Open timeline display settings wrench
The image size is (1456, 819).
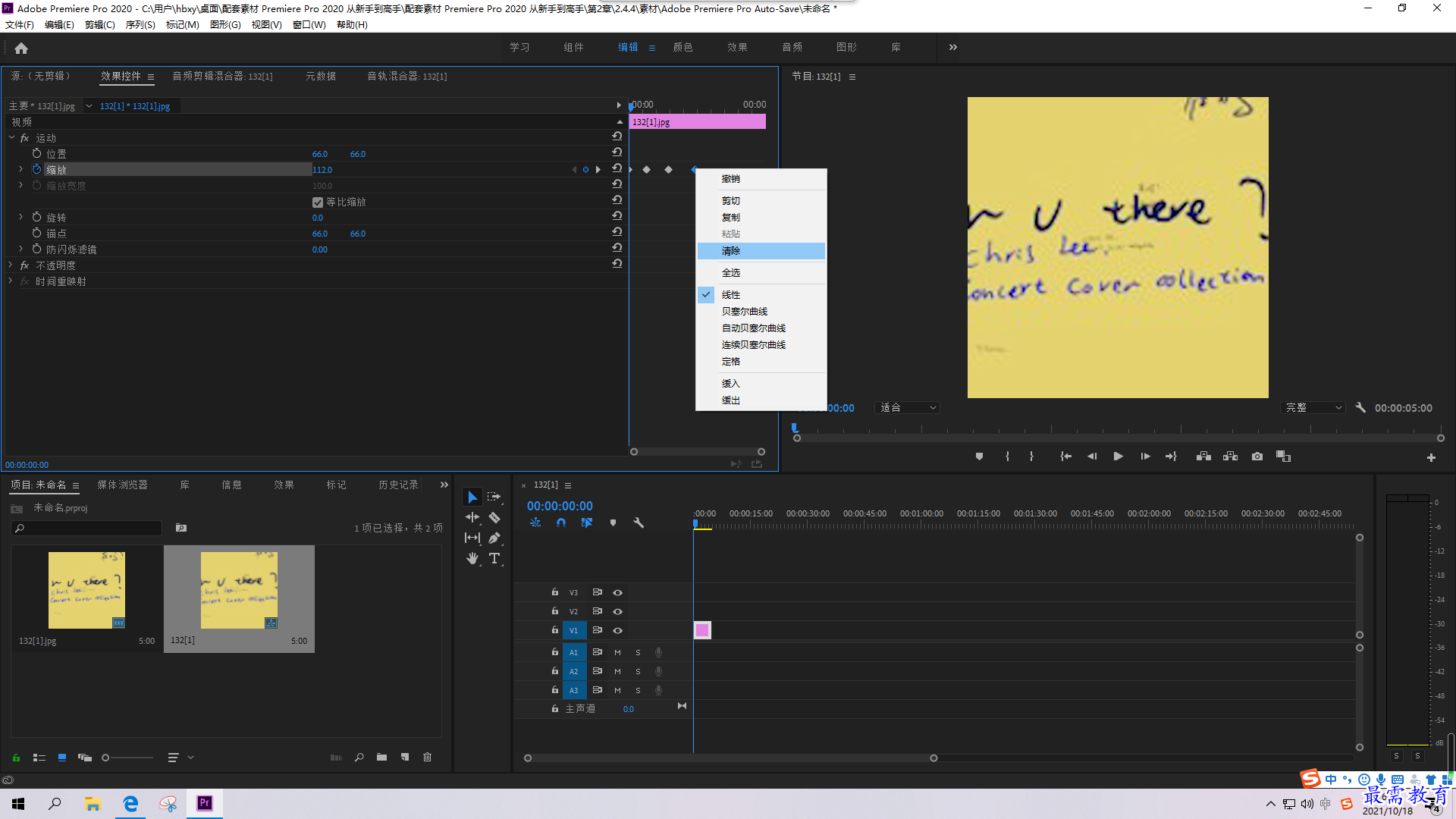coord(639,522)
